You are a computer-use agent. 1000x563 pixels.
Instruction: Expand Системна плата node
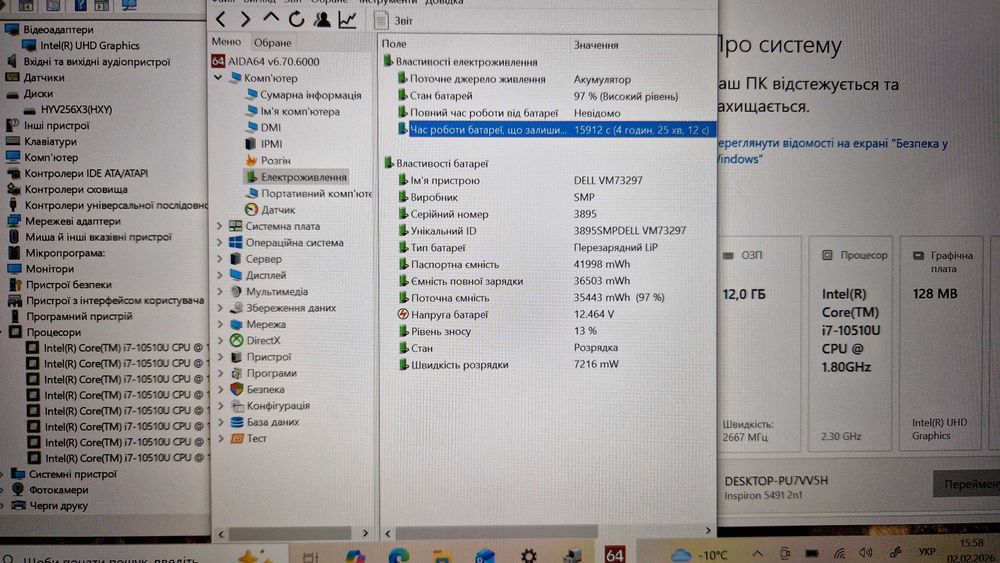point(219,226)
